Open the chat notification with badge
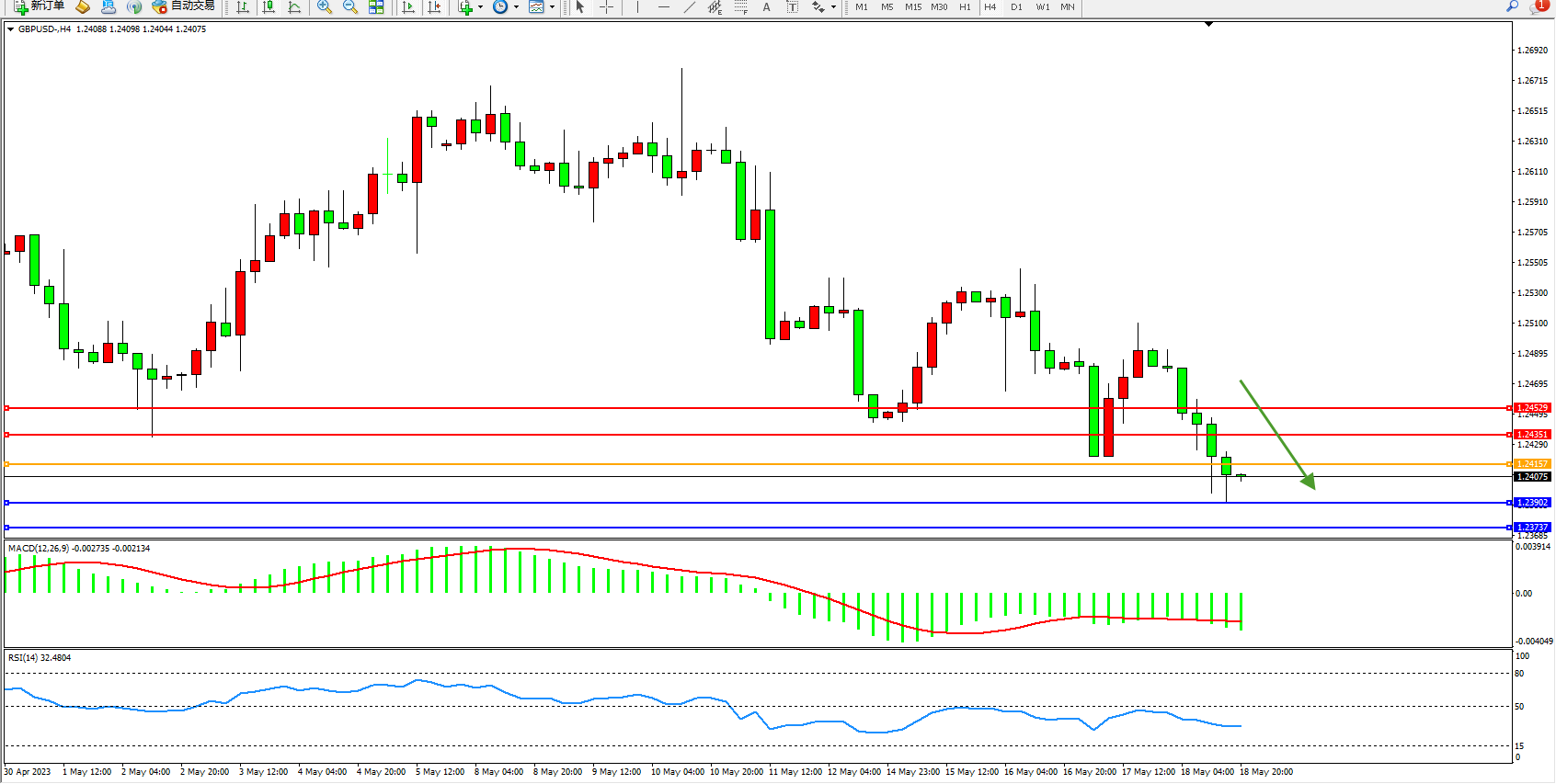Viewport: 1556px width, 784px height. pos(1539,6)
